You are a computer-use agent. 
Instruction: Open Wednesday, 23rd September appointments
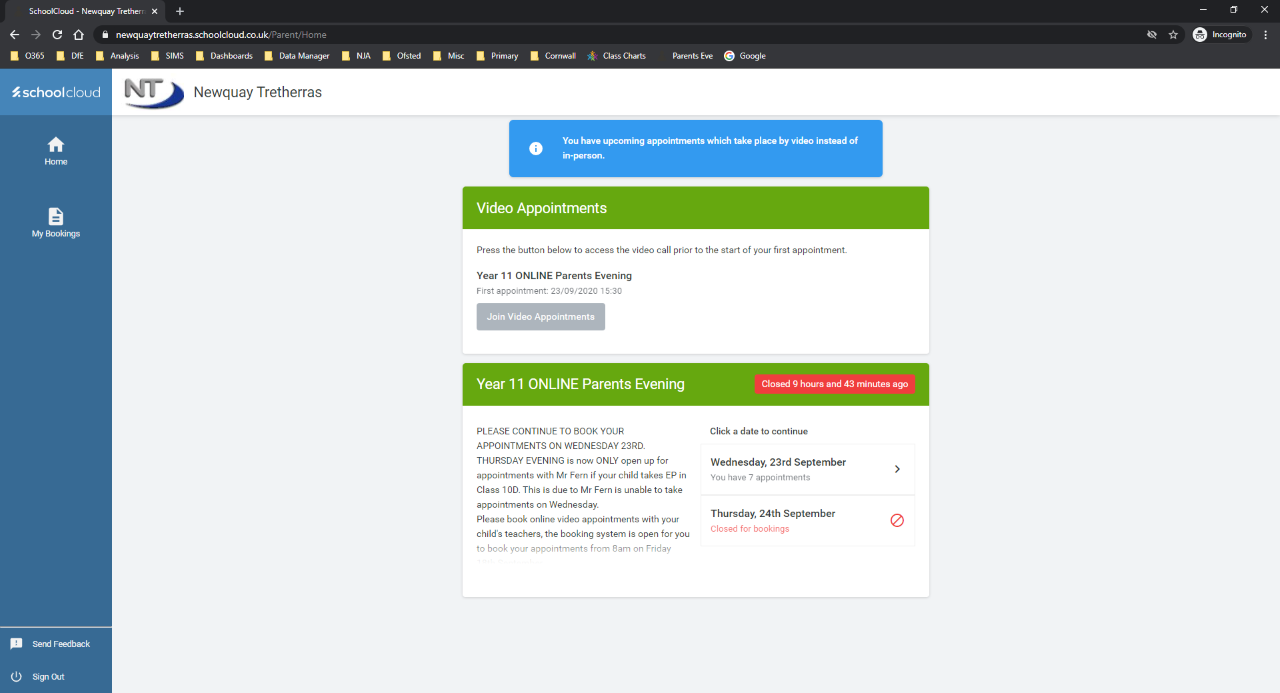[x=808, y=469]
